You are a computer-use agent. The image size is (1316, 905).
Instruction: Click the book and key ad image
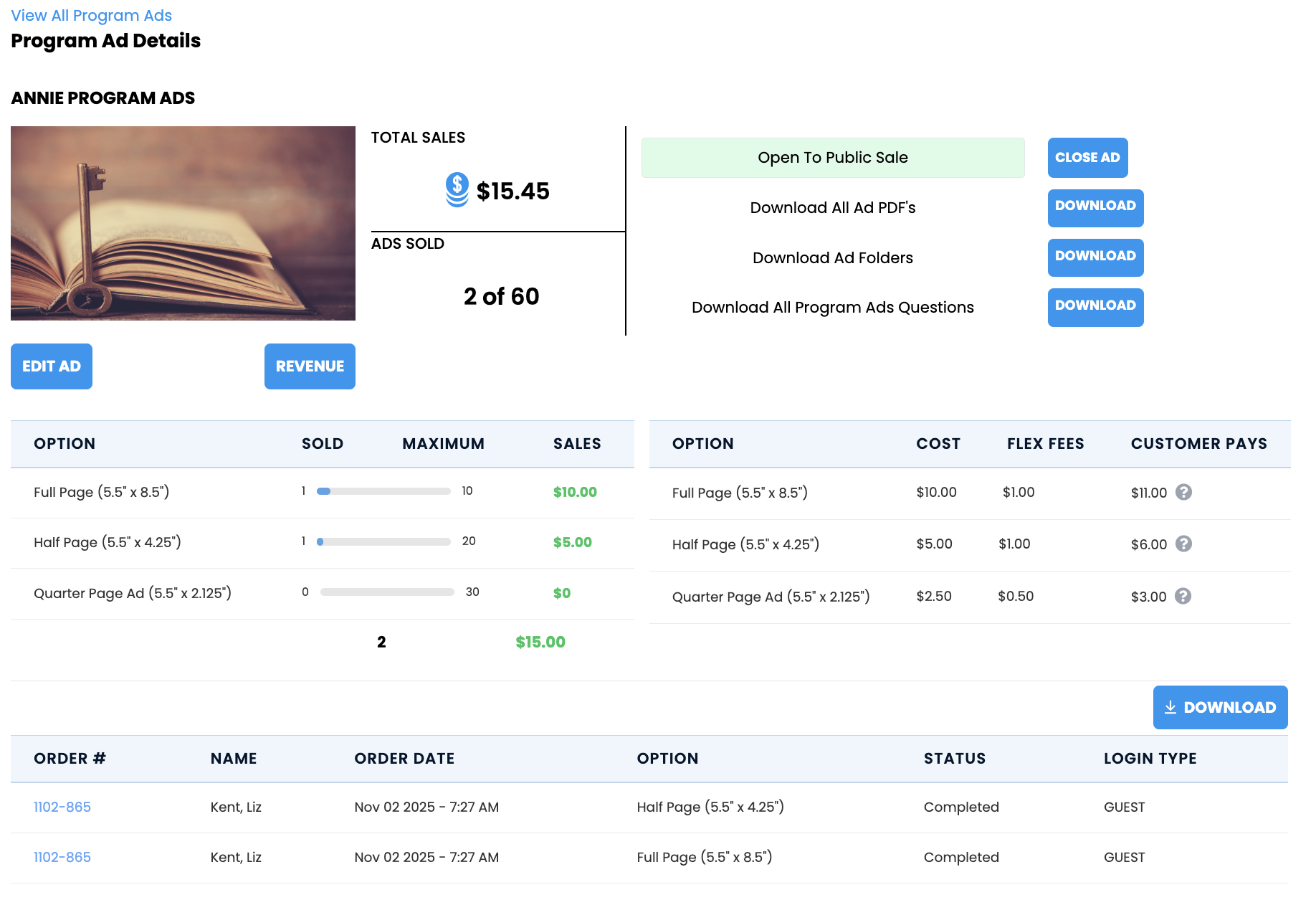pyautogui.click(x=183, y=223)
